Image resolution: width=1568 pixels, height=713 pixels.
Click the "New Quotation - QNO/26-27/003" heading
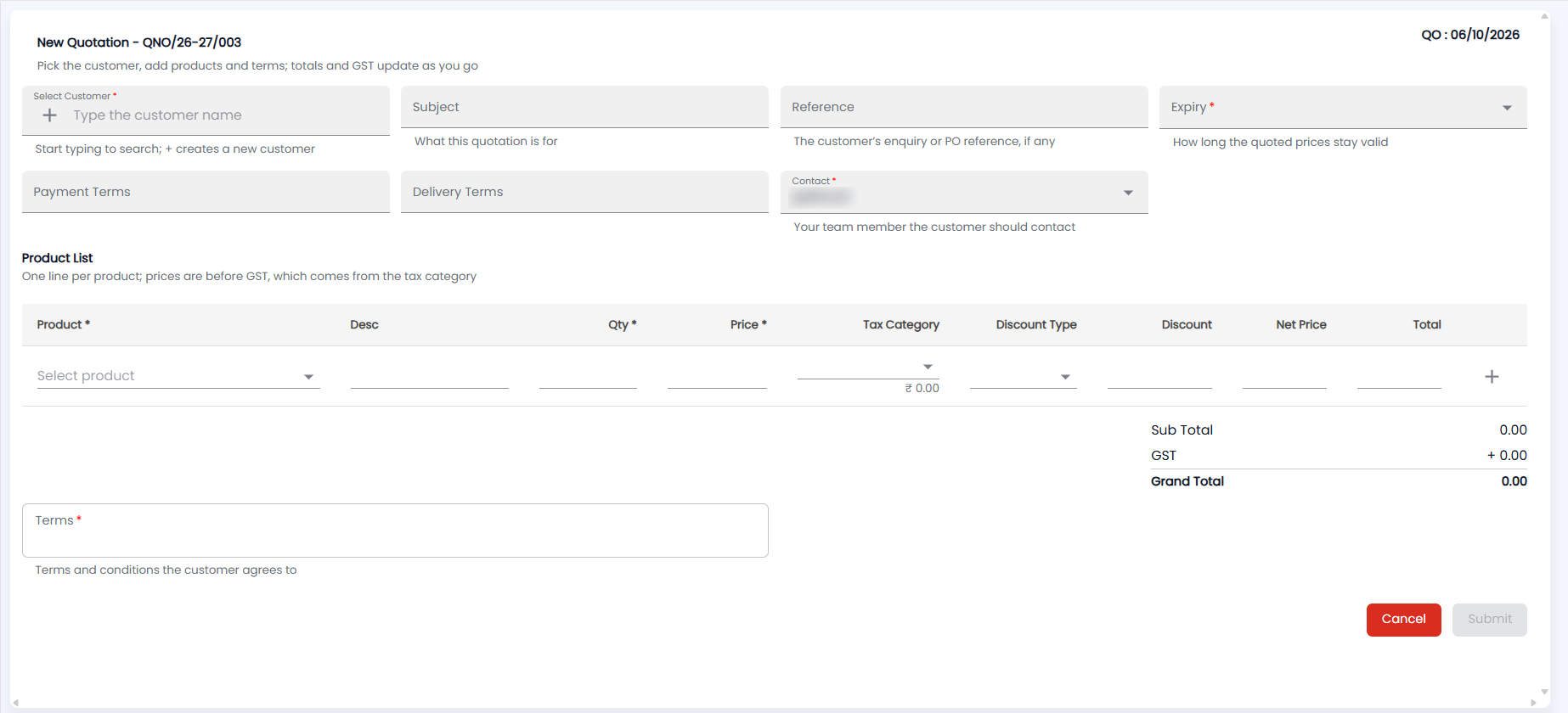139,42
